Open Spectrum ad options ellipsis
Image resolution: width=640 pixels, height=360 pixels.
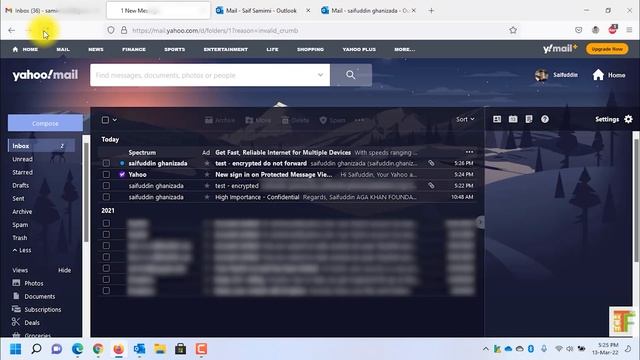[469, 152]
